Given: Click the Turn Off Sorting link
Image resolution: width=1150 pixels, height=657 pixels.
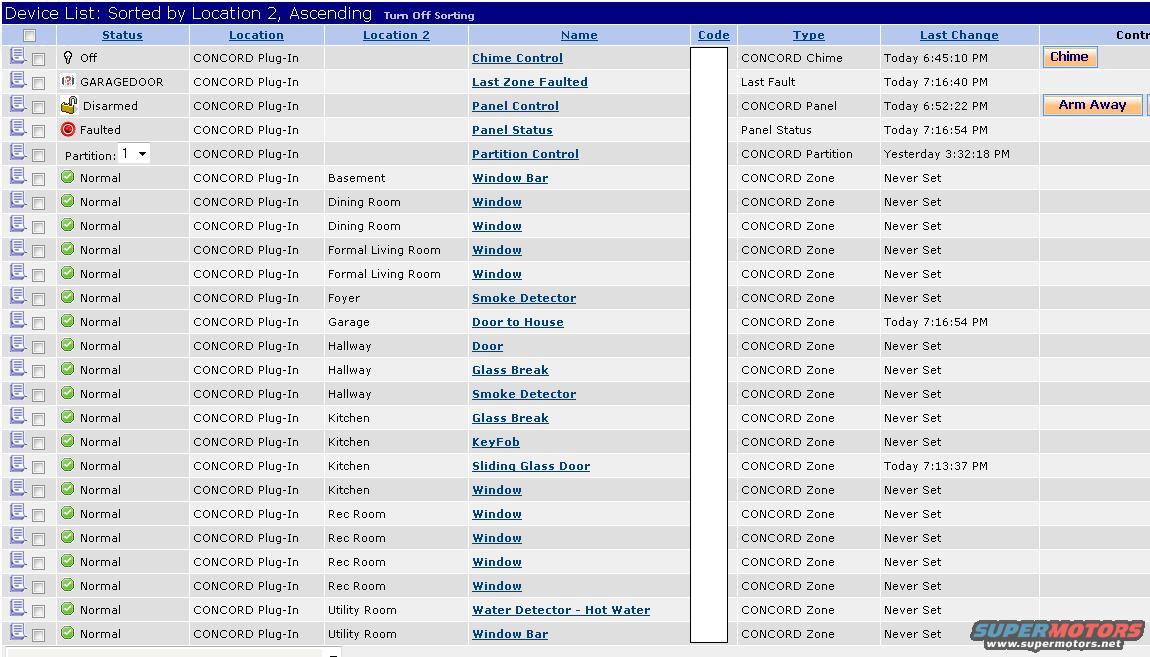Looking at the screenshot, I should pyautogui.click(x=429, y=16).
